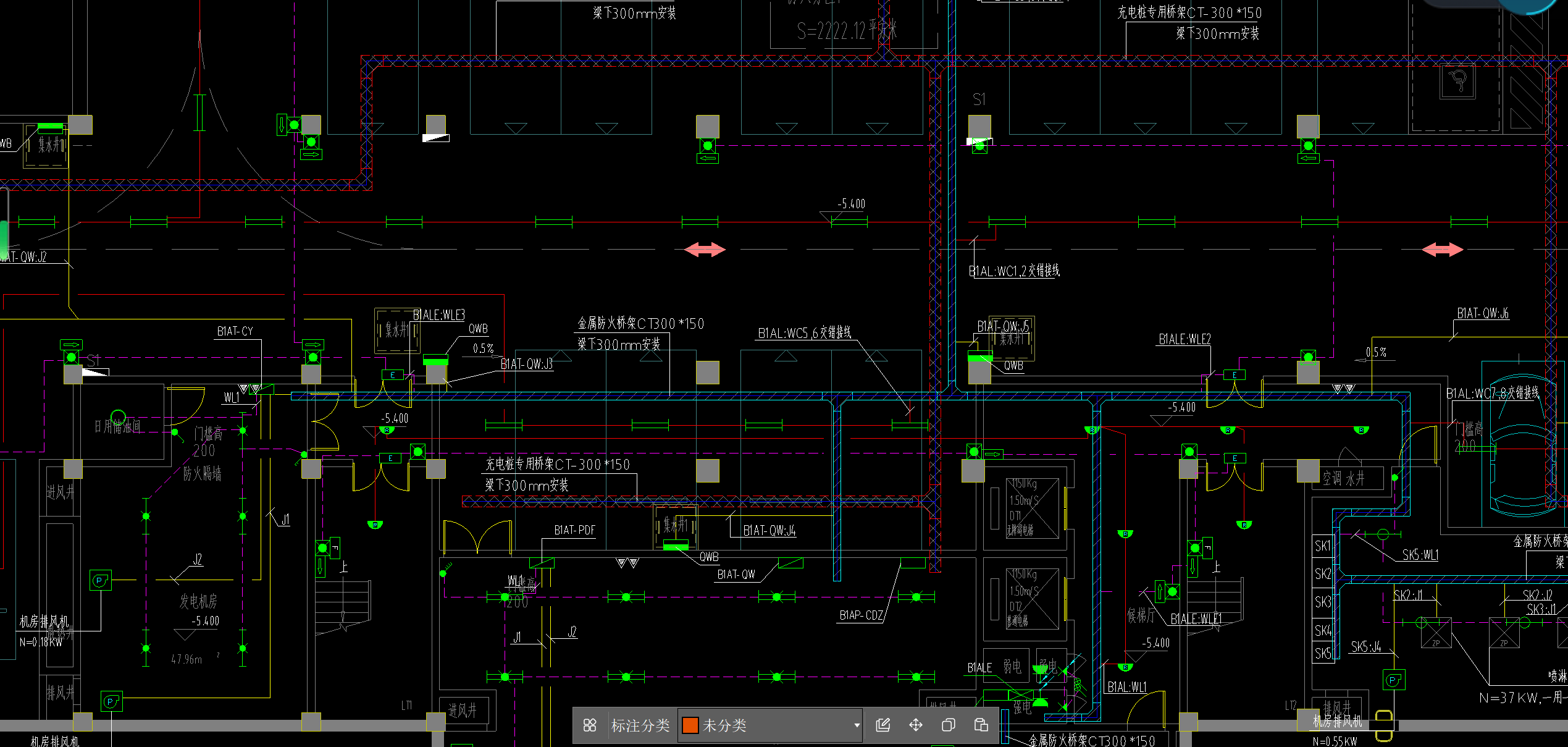1568x747 pixels.
Task: Select the SK2:J2 label
Action: click(x=1537, y=595)
